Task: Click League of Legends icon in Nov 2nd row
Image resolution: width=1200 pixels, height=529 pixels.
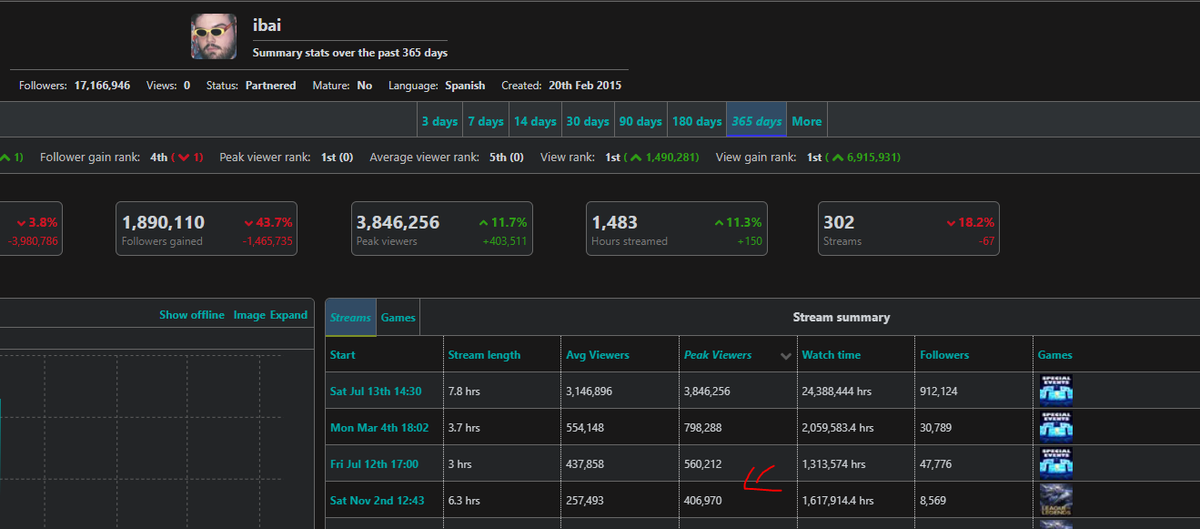Action: (x=1056, y=500)
